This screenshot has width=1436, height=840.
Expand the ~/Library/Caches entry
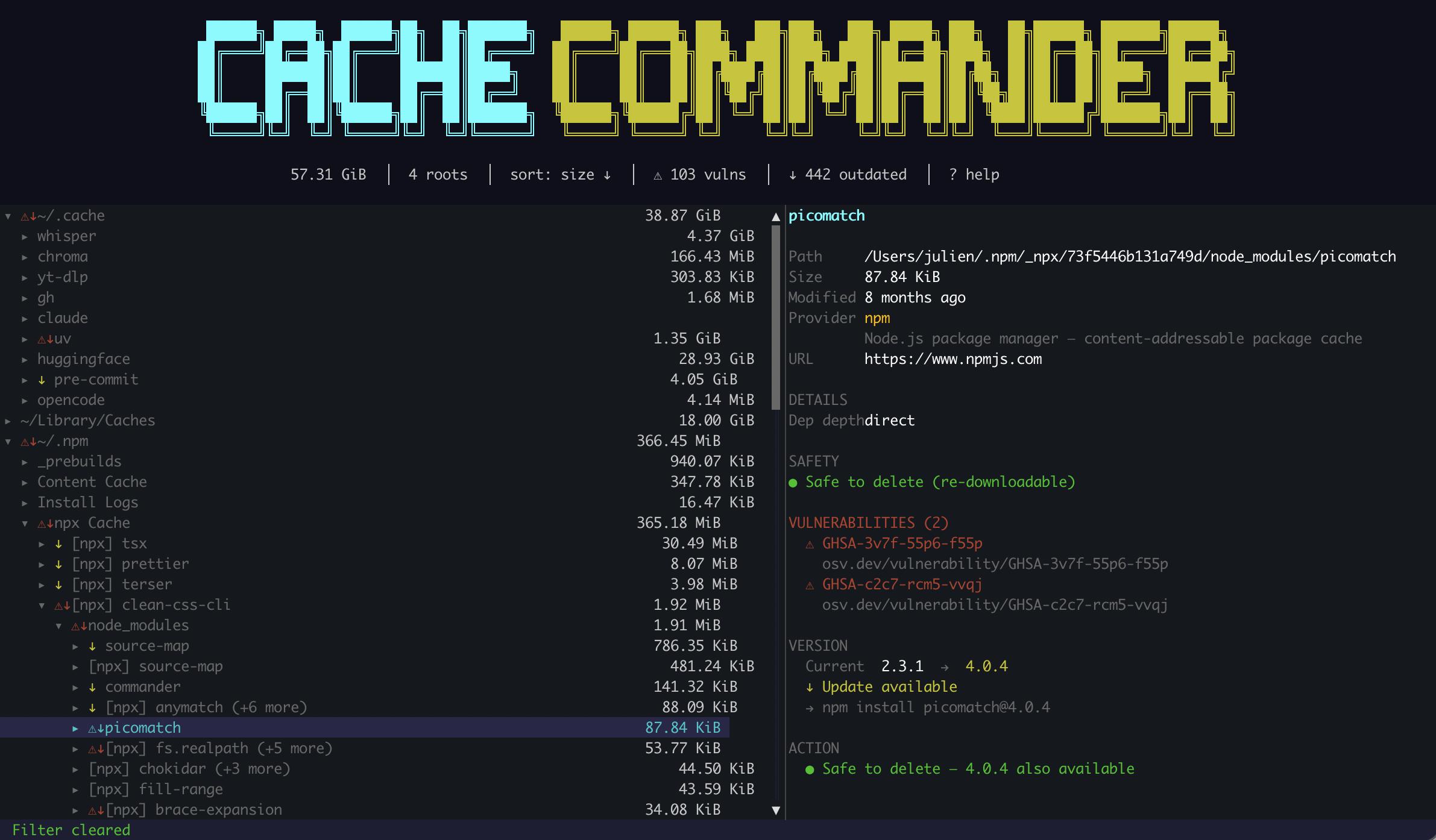coord(7,420)
